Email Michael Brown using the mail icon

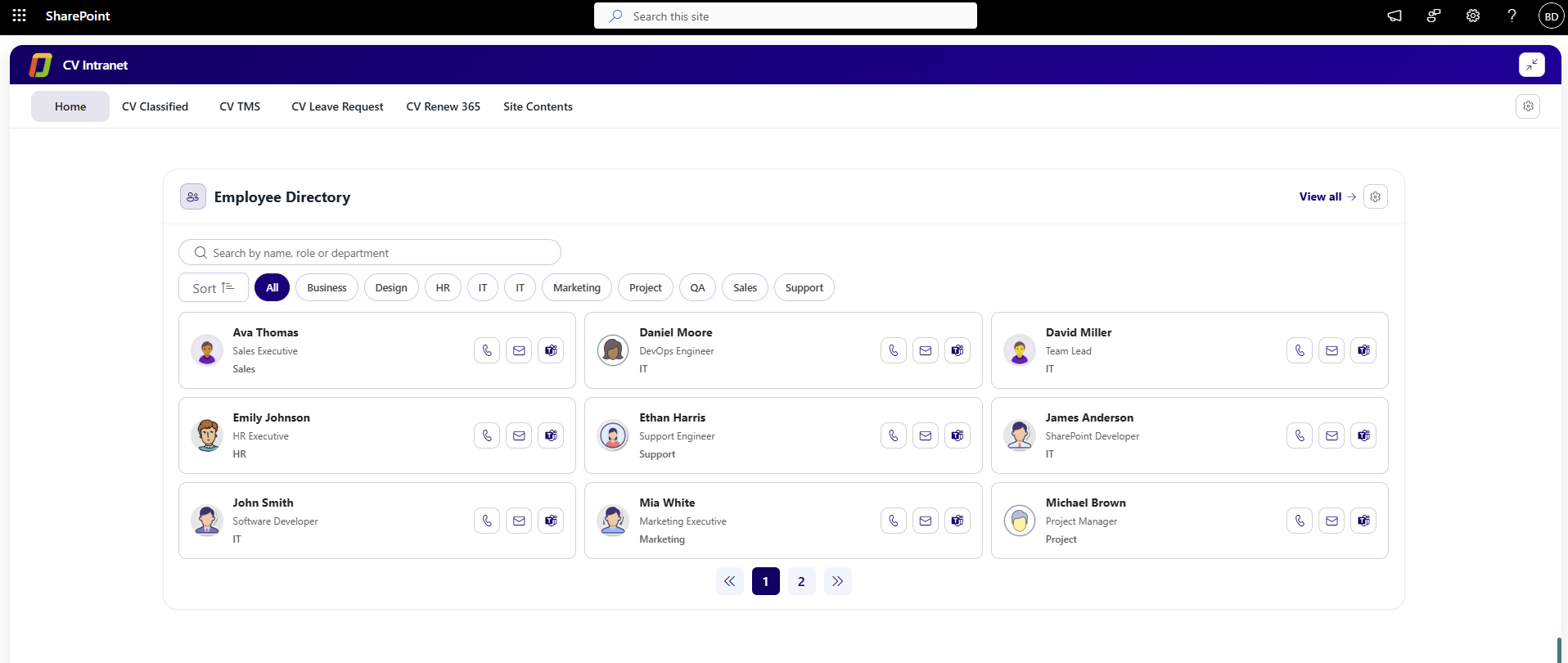[1331, 521]
